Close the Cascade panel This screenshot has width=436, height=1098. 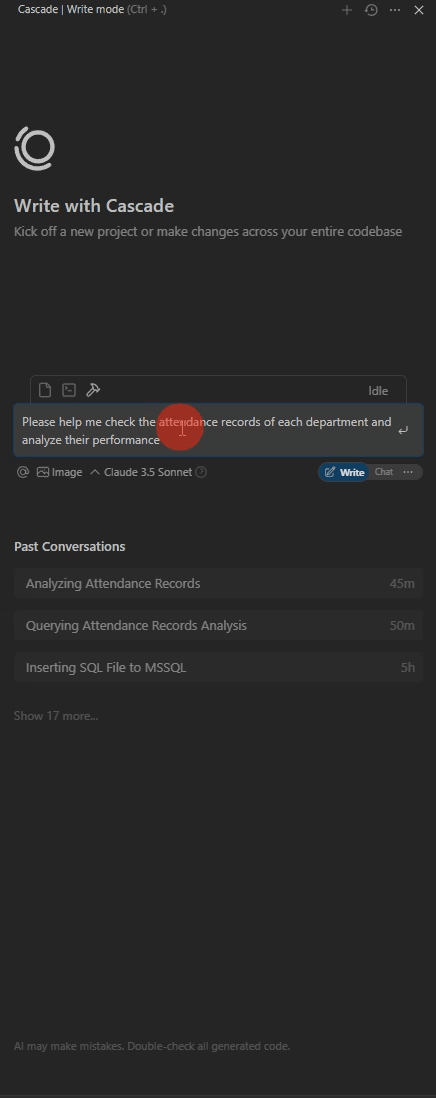419,10
